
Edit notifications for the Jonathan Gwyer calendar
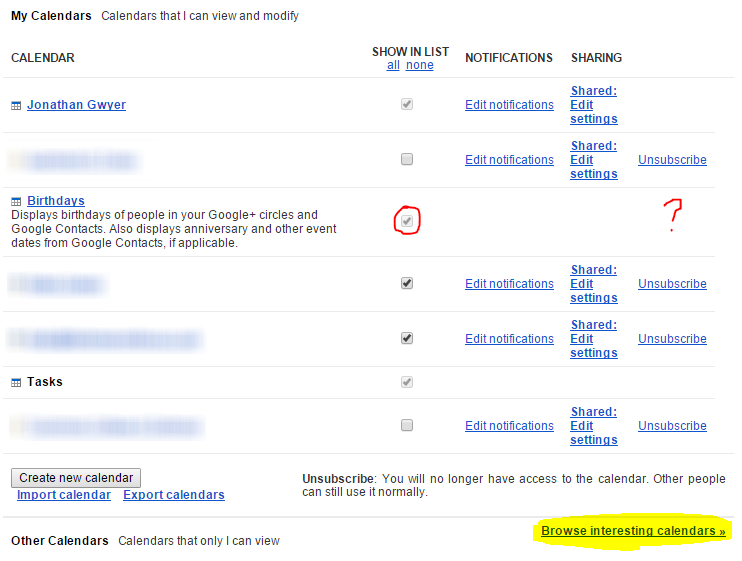tap(509, 105)
